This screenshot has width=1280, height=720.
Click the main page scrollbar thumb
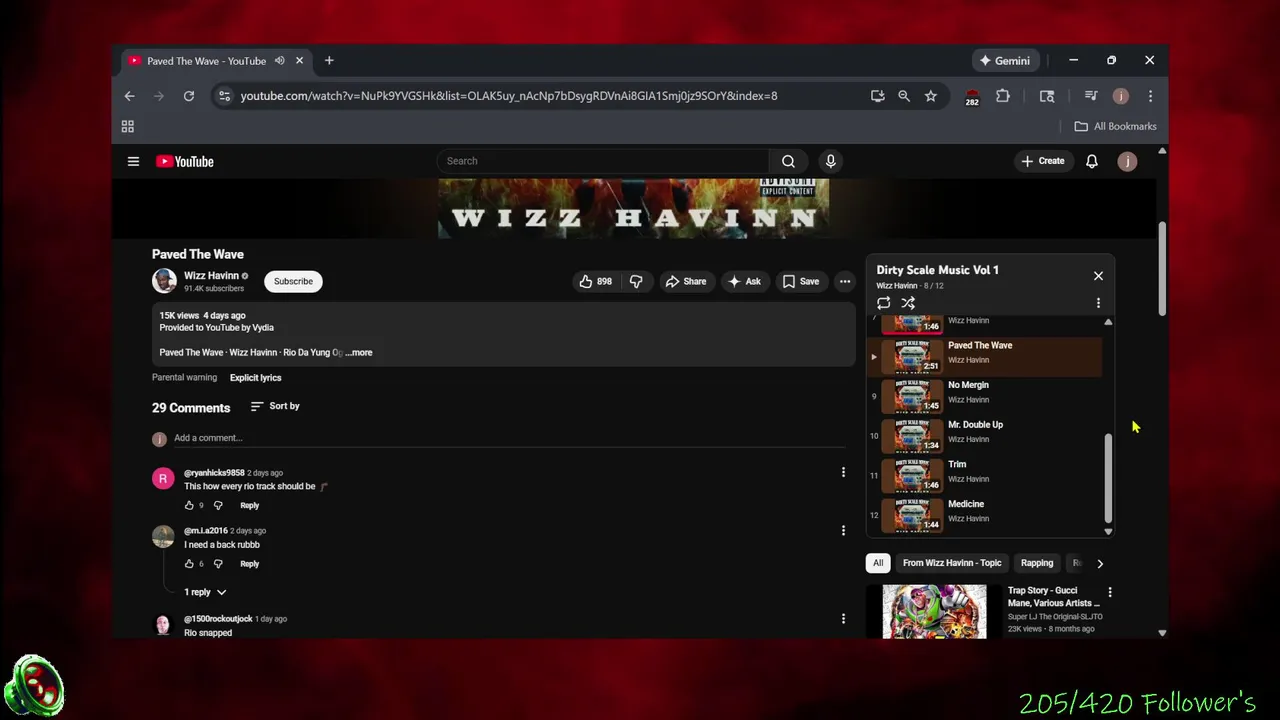click(x=1162, y=267)
